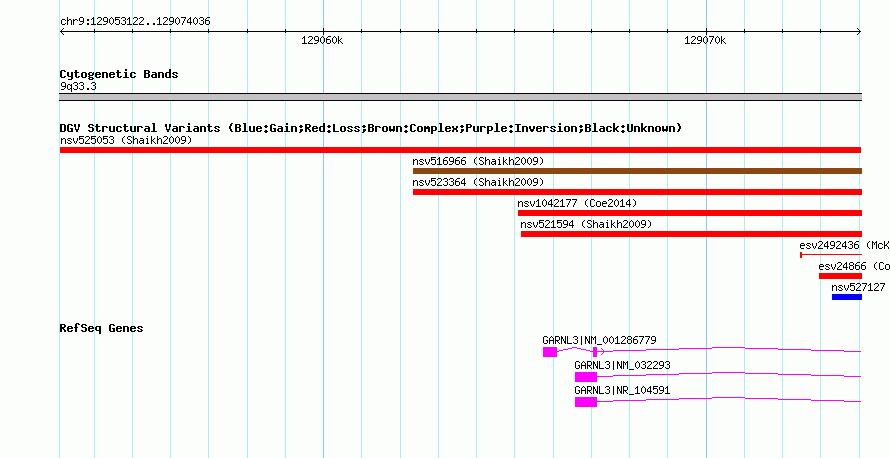Click the esv24866 short red bar
Screen dimensions: 890x458
[x=840, y=276]
